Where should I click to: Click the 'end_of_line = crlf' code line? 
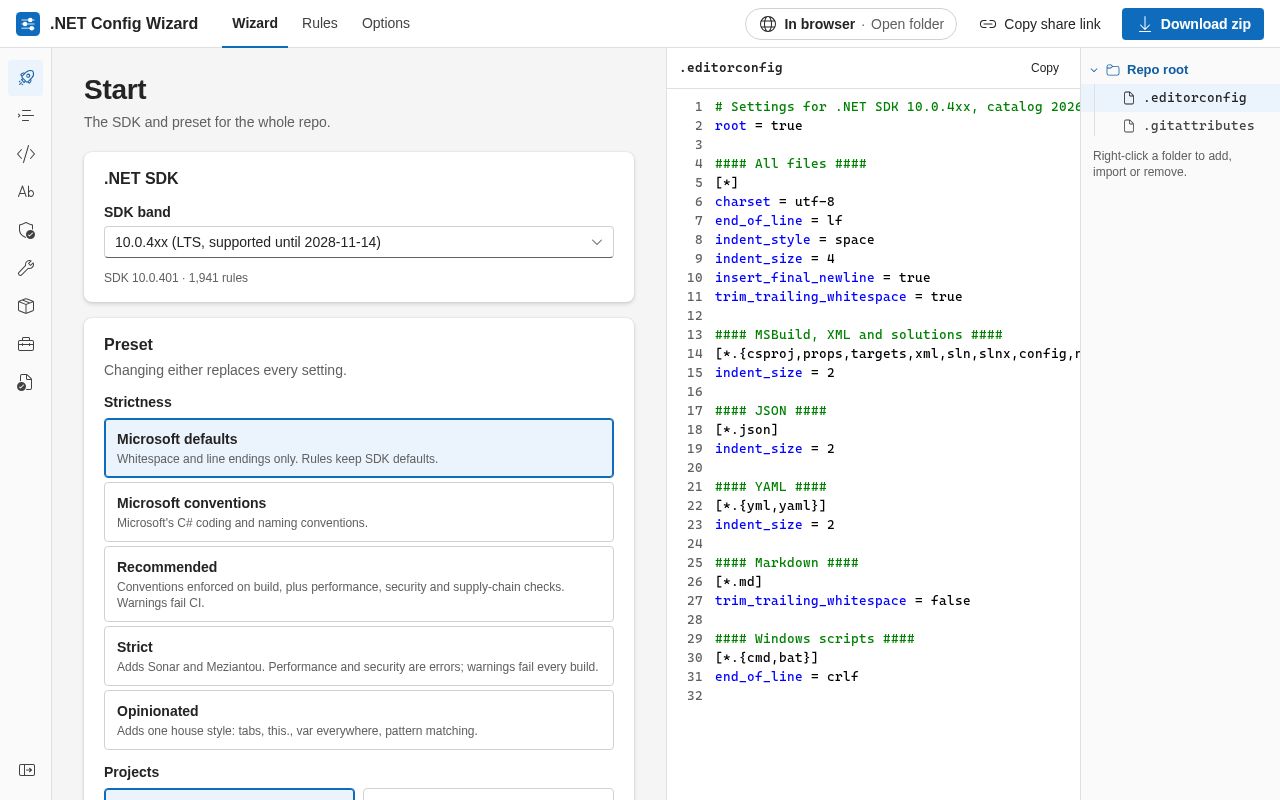point(787,677)
